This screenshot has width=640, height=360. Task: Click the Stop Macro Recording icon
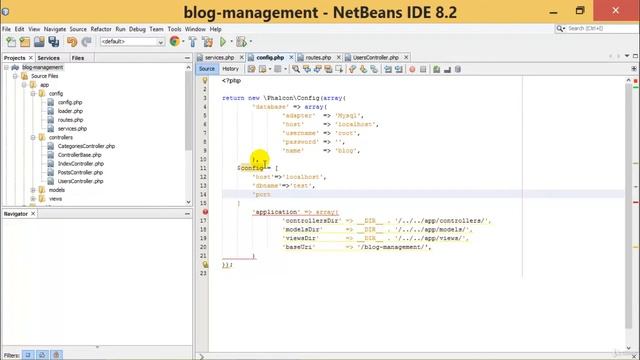point(423,69)
